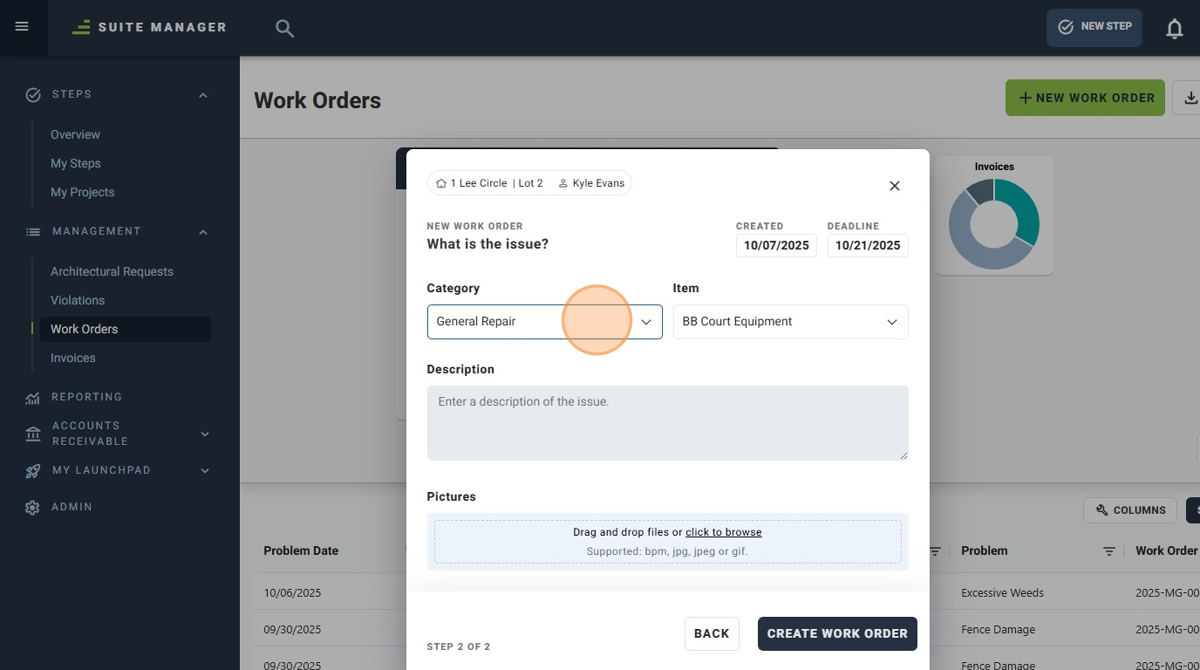Click the Deadline date field 10/21/2025
Image resolution: width=1200 pixels, height=670 pixels.
pos(868,246)
